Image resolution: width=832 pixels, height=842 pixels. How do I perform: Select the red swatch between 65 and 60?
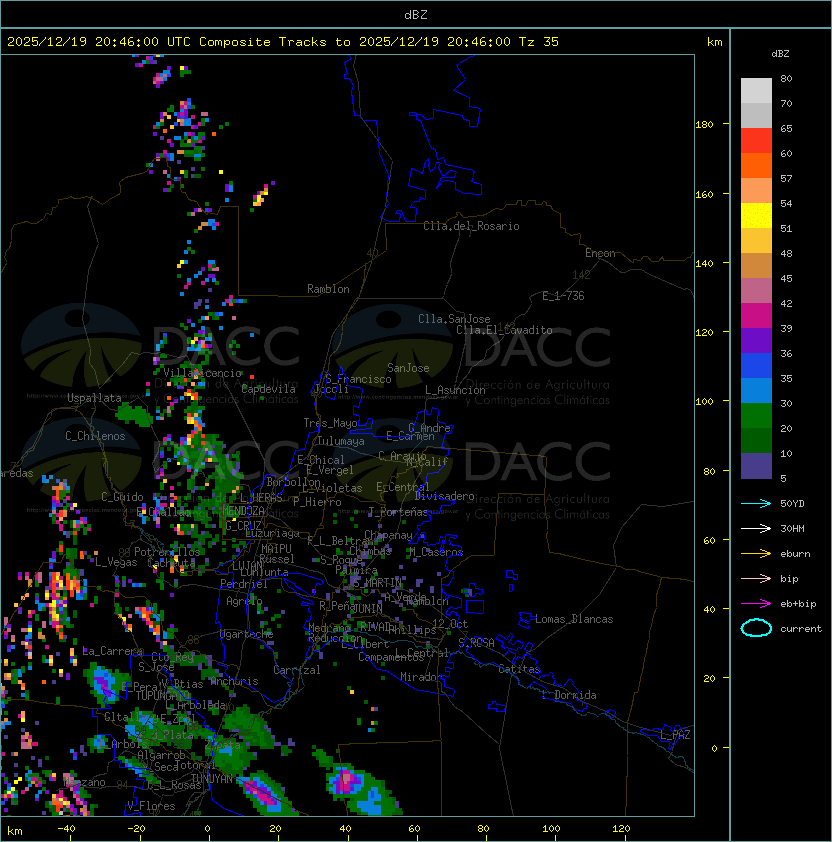[756, 141]
